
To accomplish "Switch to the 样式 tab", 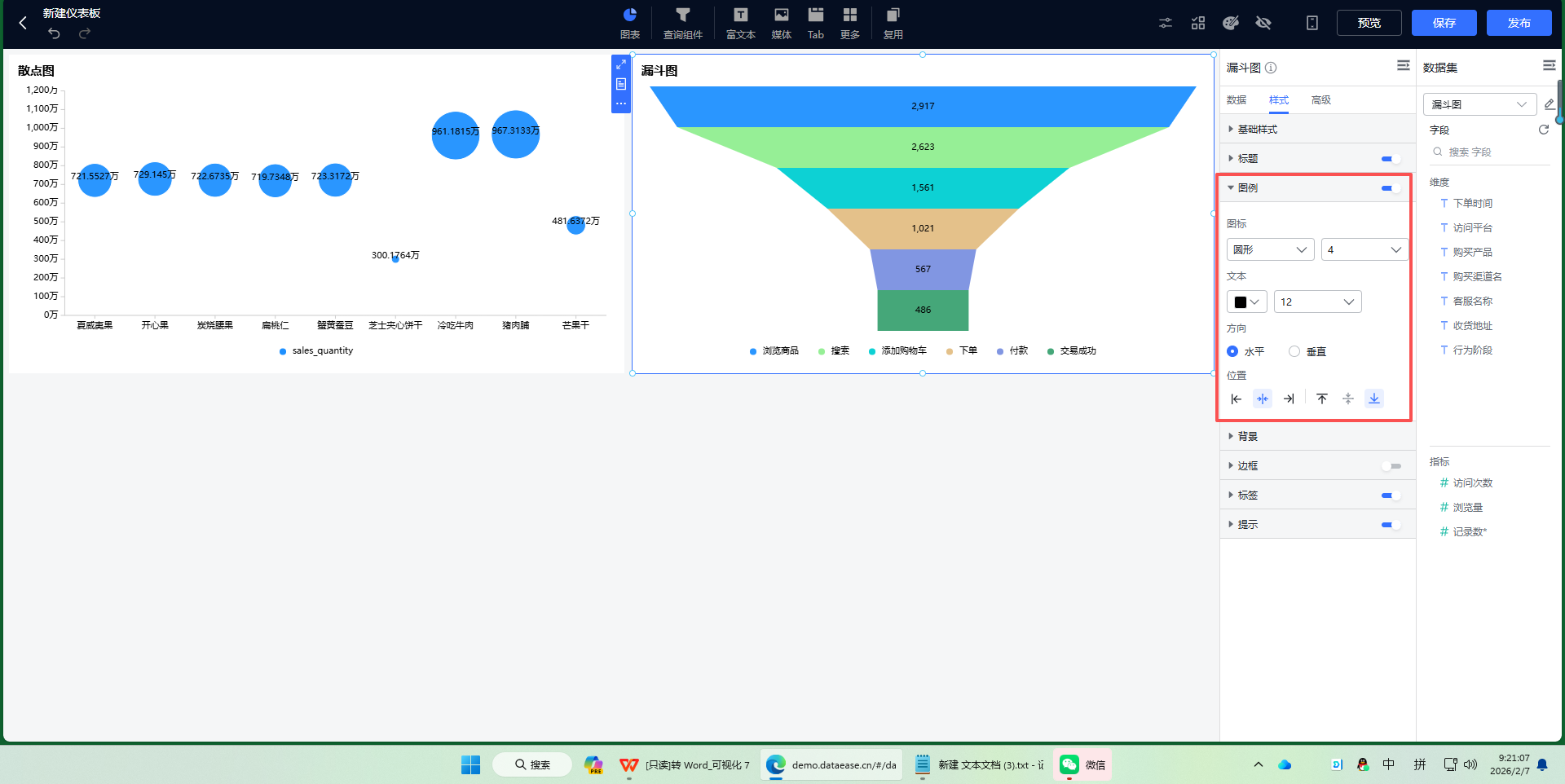I will click(1279, 100).
